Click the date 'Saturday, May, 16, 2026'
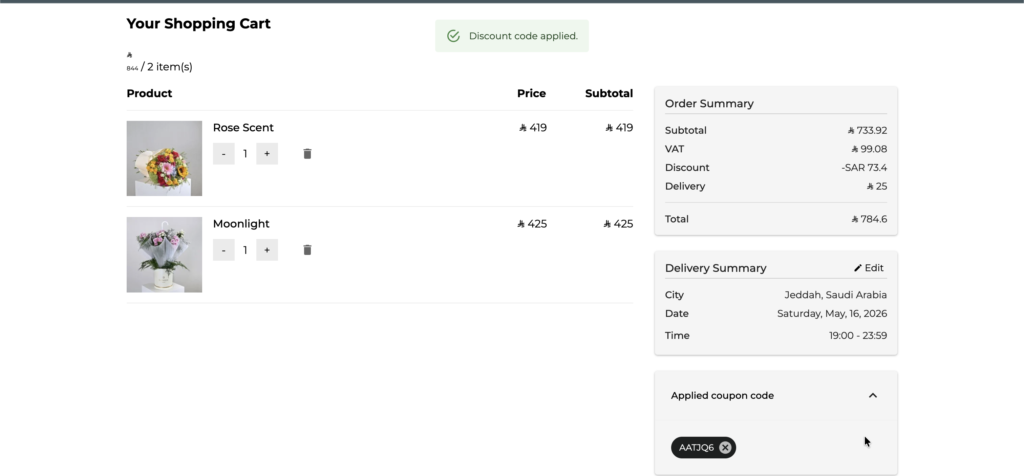The width and height of the screenshot is (1024, 476). coord(832,313)
